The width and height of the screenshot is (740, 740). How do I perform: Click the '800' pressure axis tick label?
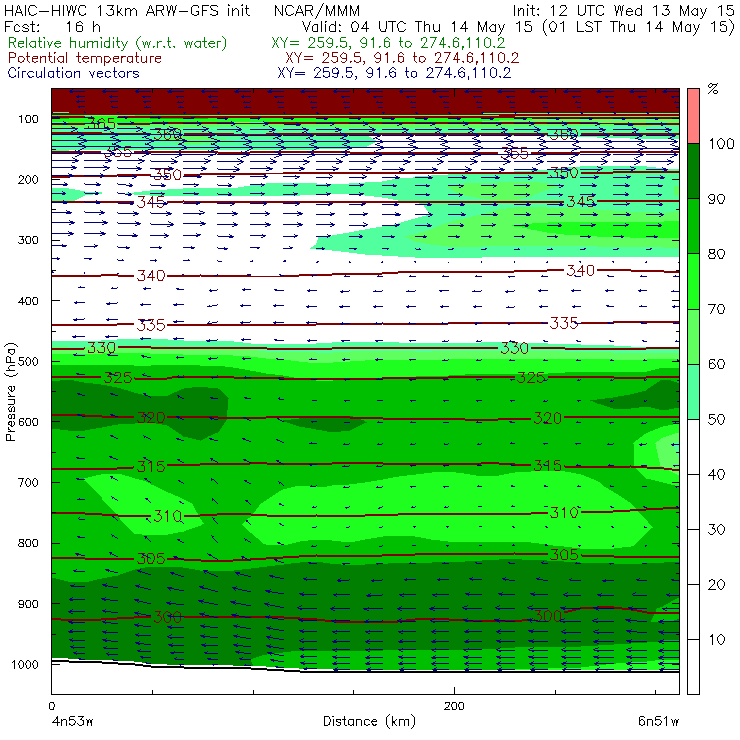(28, 543)
